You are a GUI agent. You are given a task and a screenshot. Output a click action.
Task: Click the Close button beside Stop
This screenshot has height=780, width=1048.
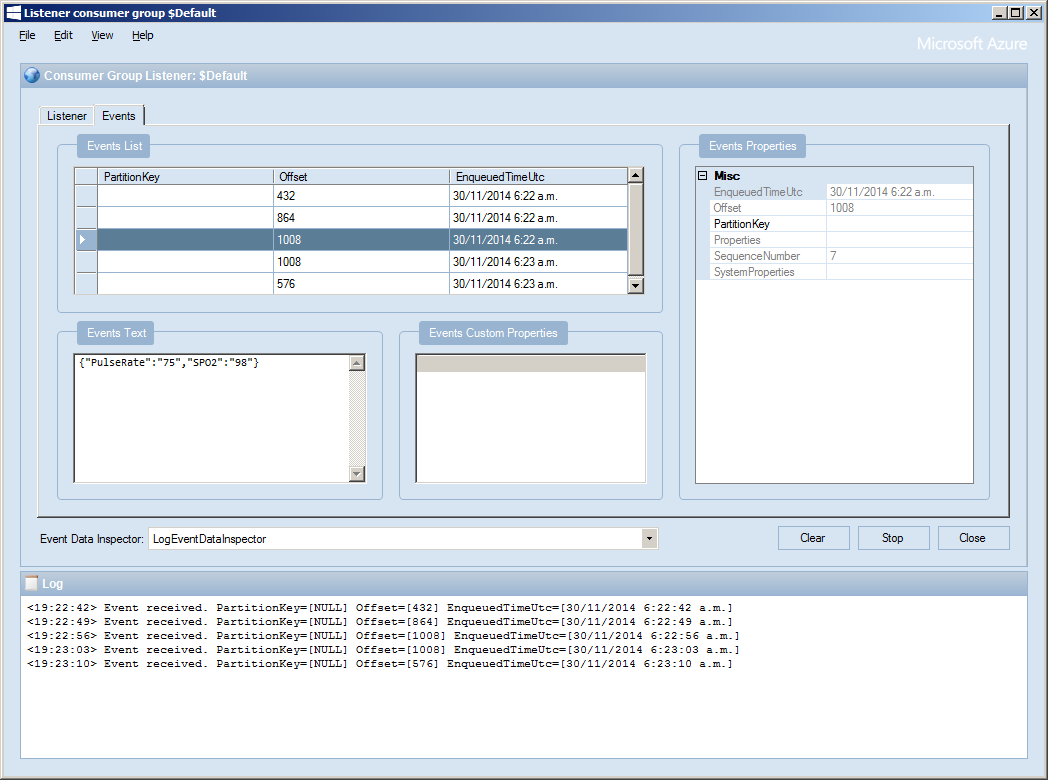point(973,538)
